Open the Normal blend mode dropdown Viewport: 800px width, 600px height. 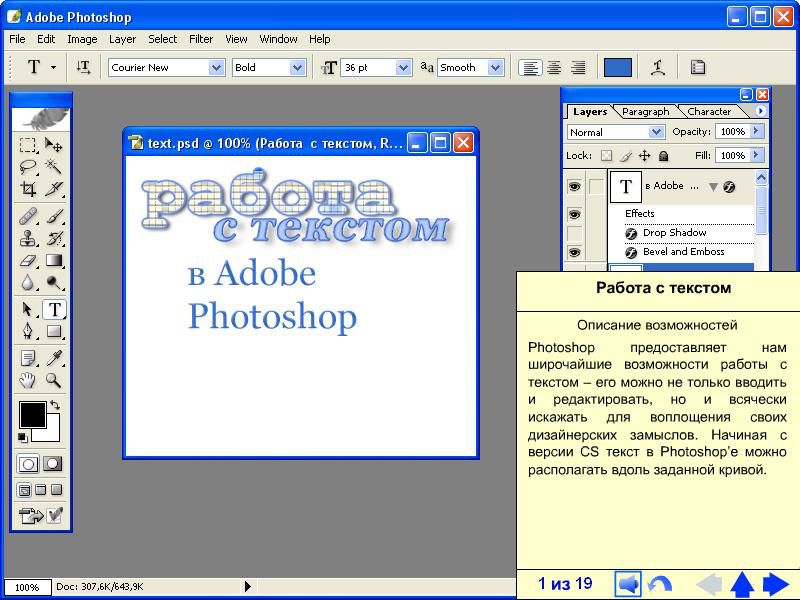(x=656, y=132)
